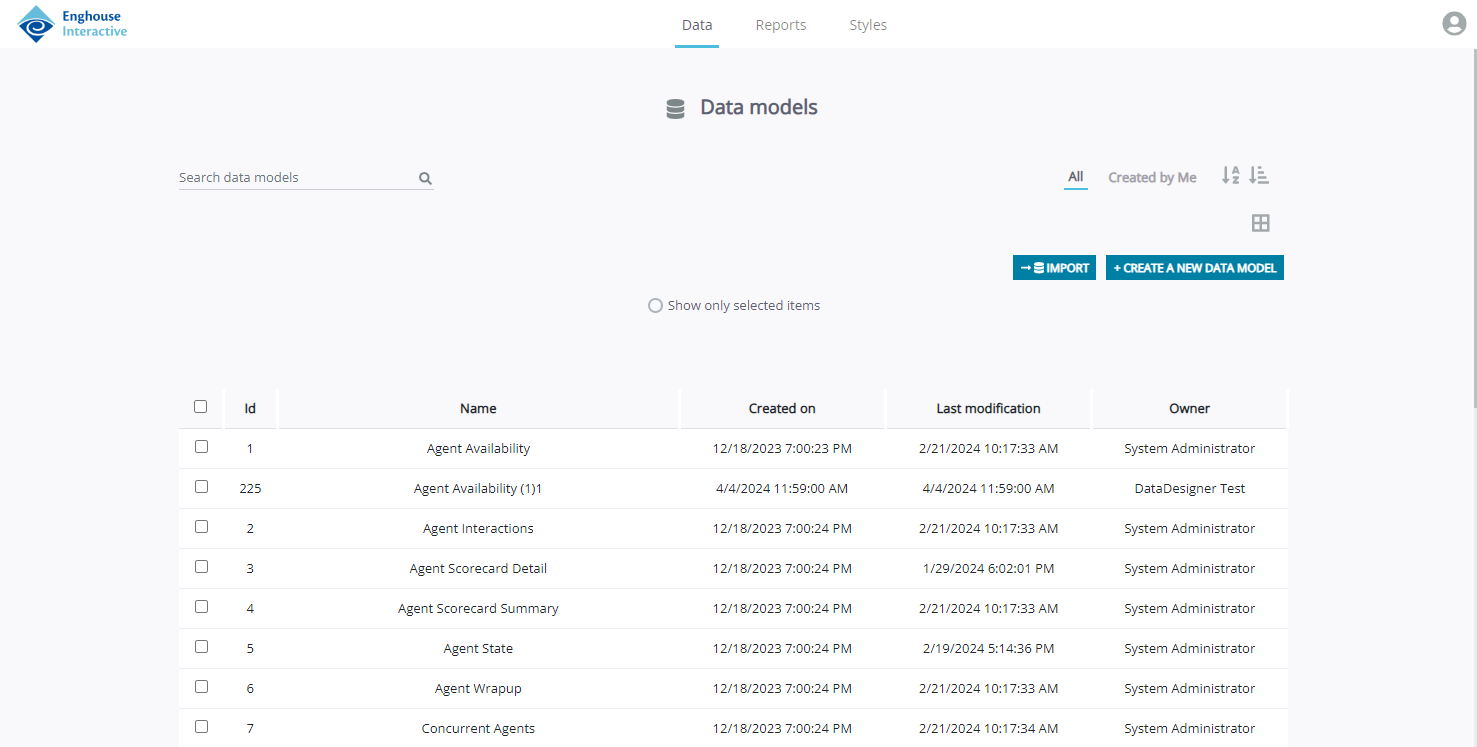This screenshot has width=1477, height=747.
Task: Switch to the Reports tab
Action: (x=781, y=24)
